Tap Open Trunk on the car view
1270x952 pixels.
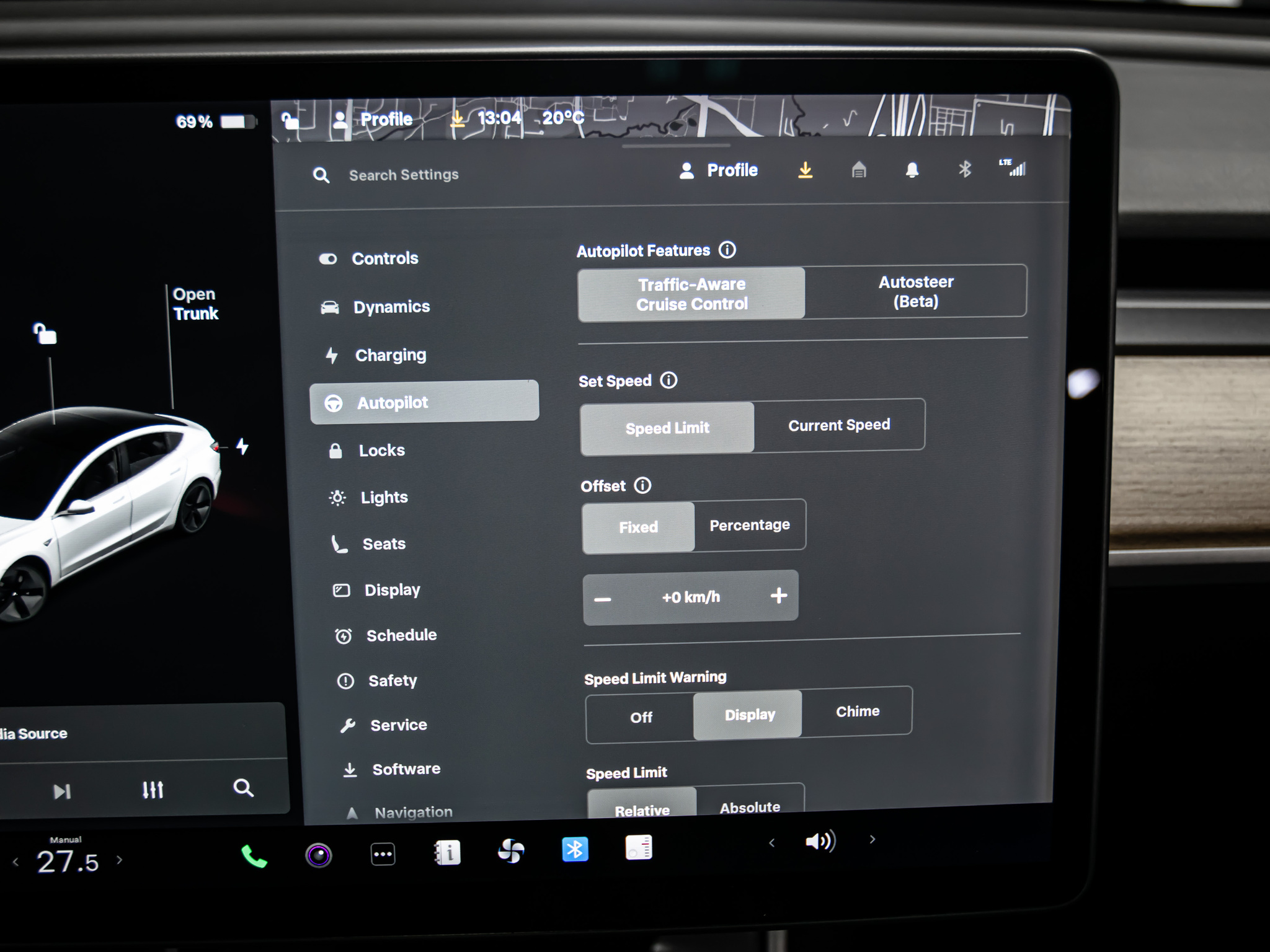(195, 304)
